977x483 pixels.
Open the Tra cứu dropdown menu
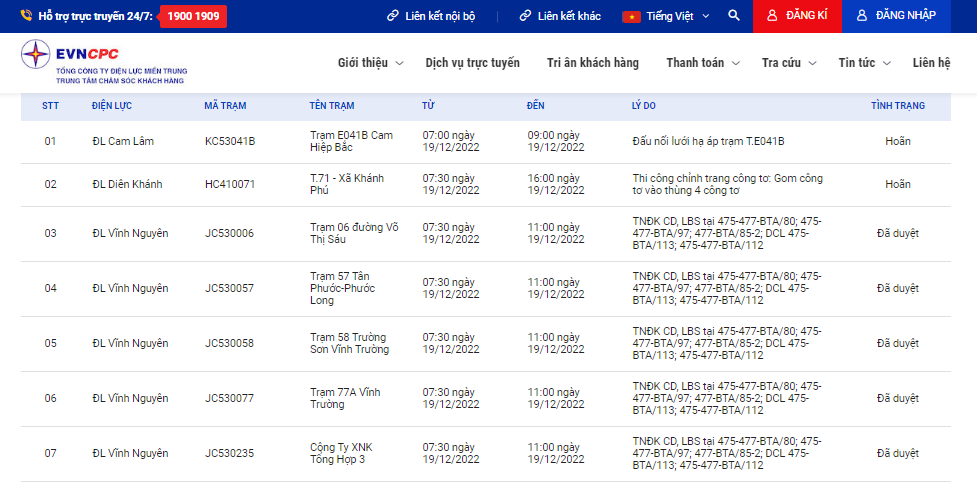788,63
